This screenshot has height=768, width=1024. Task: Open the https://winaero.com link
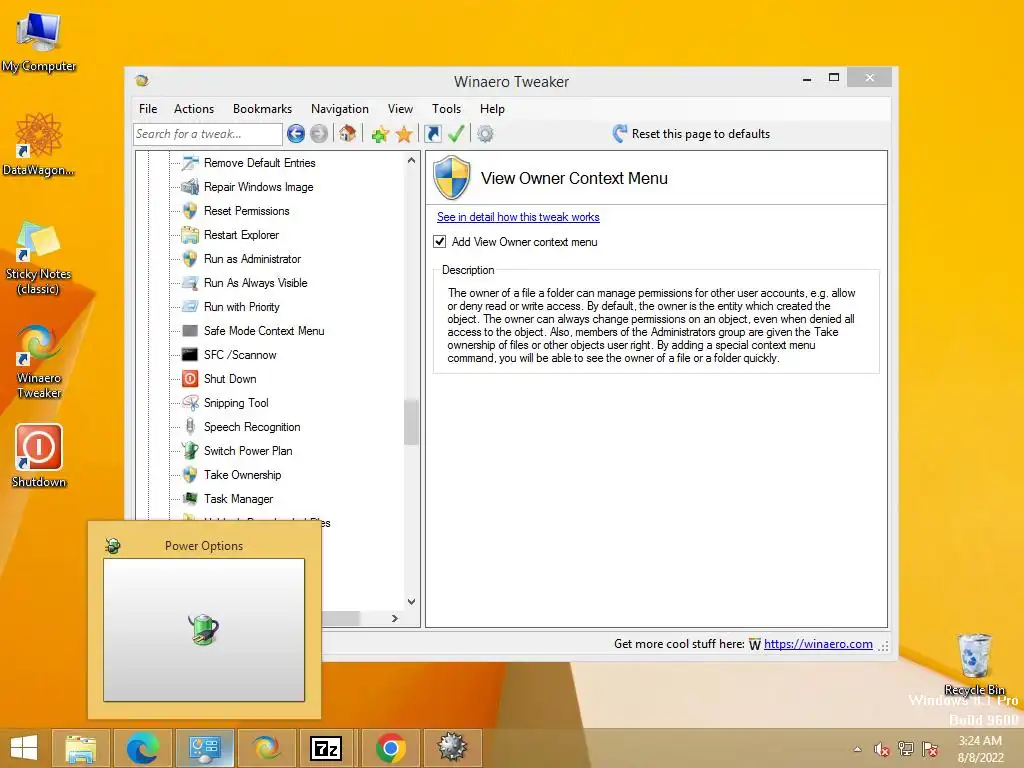818,644
